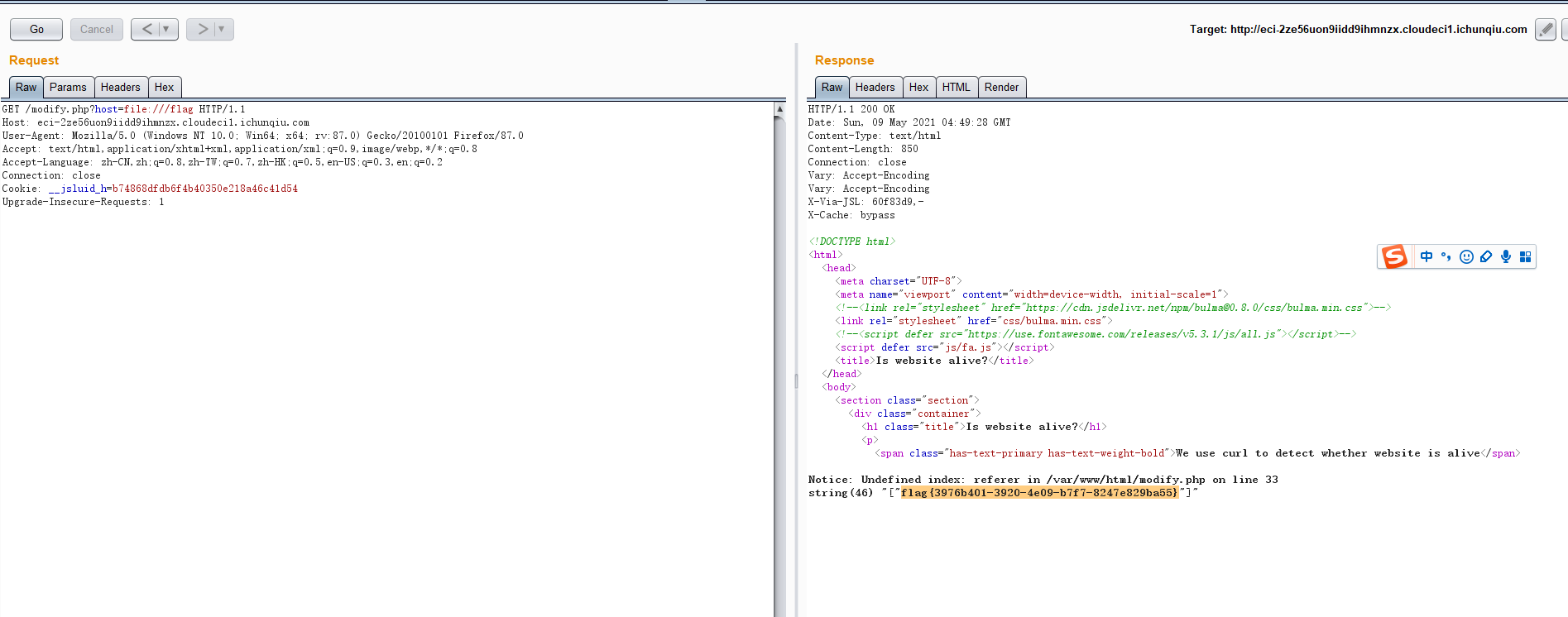Click the 'We use curl to detect' span line
Screen dimensions: 1568x617
click(1198, 453)
